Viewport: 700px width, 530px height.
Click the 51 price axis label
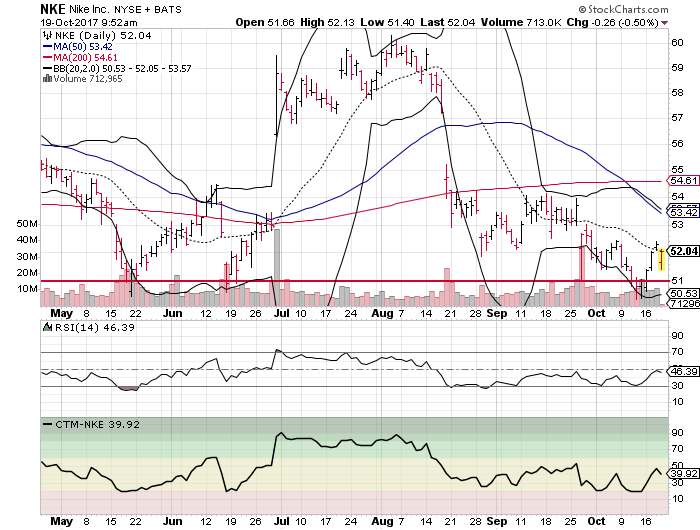677,280
